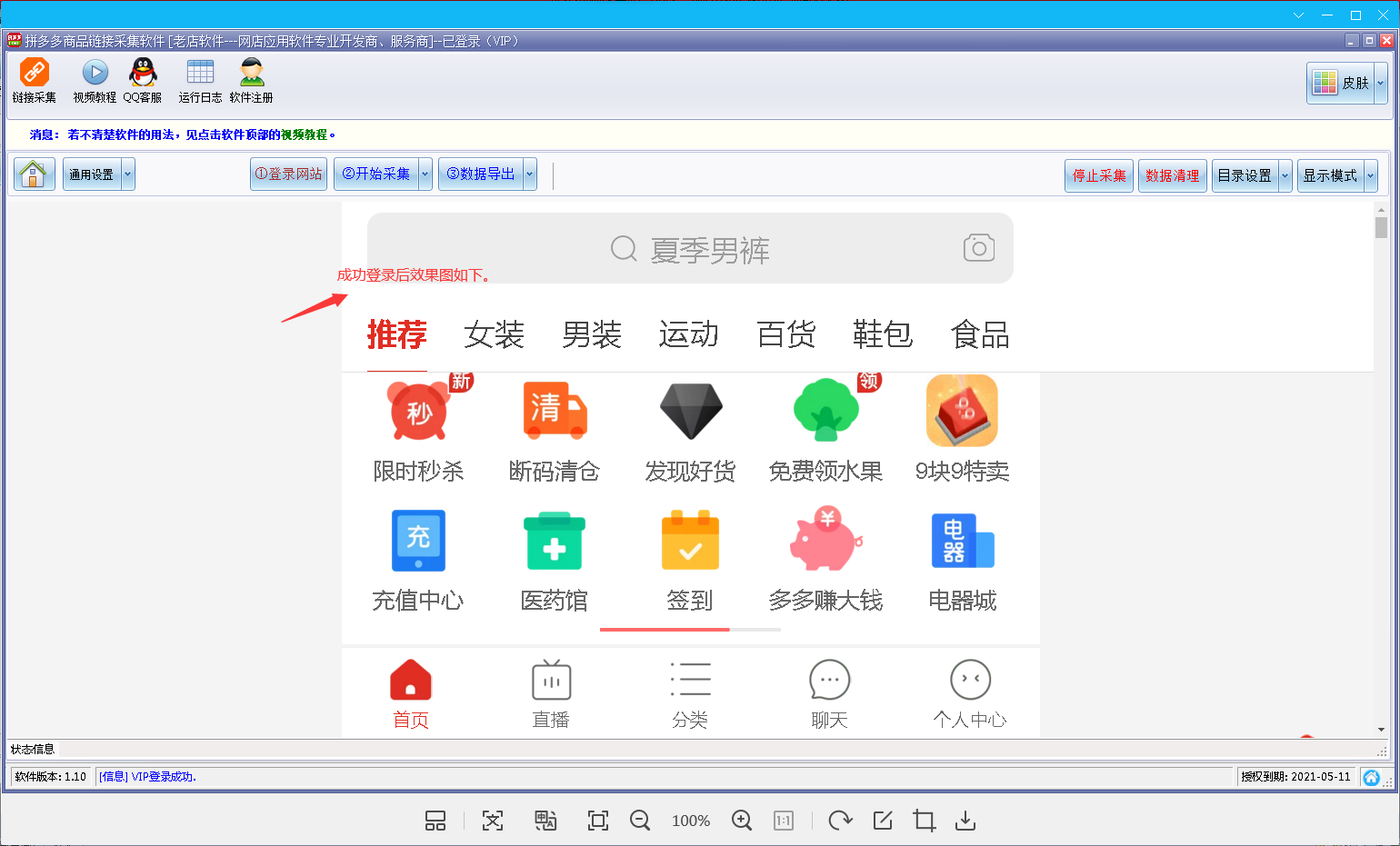Click the home house icon button
The image size is (1400, 846).
click(x=34, y=174)
